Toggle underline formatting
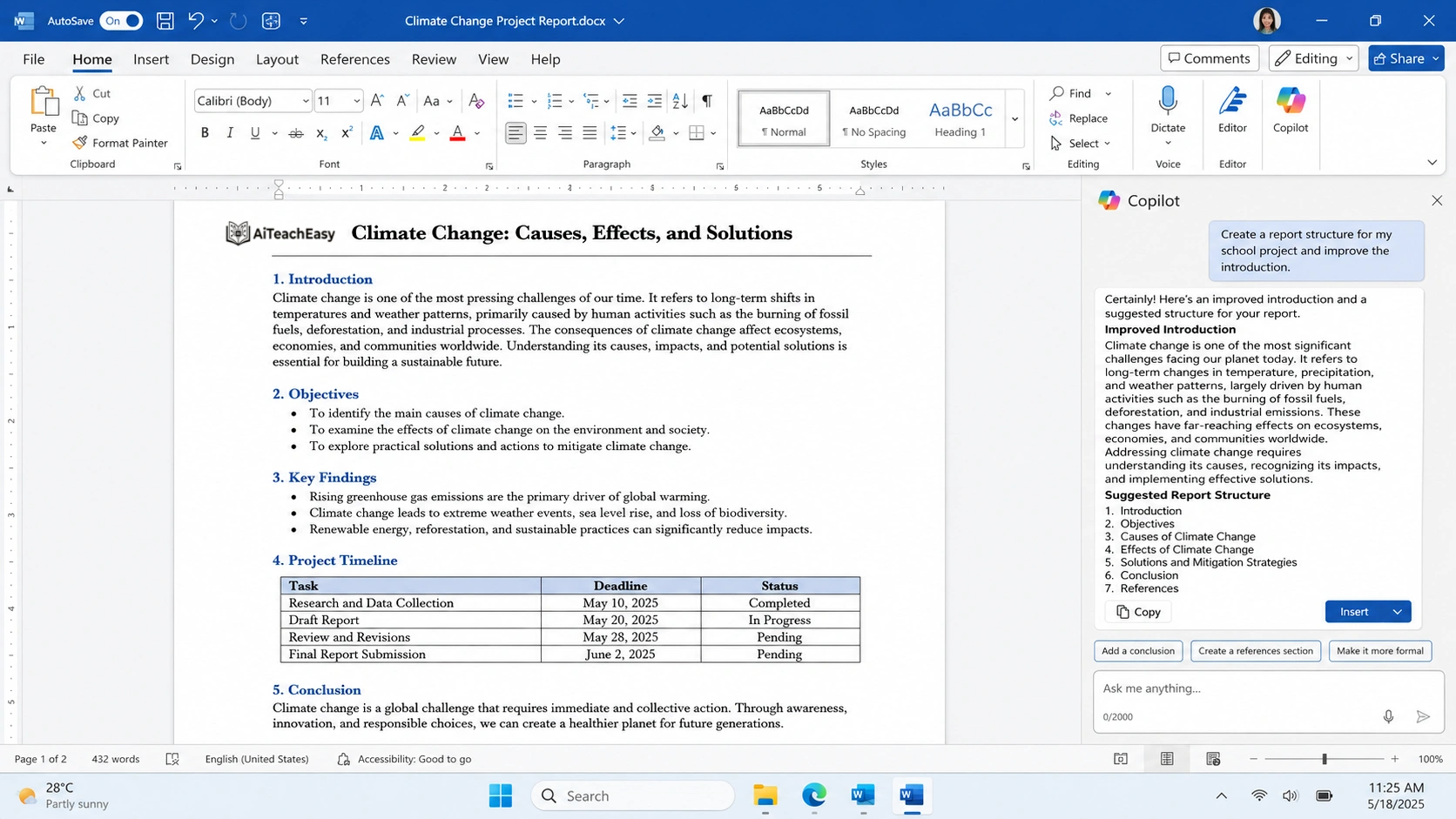The width and height of the screenshot is (1456, 819). 255,133
